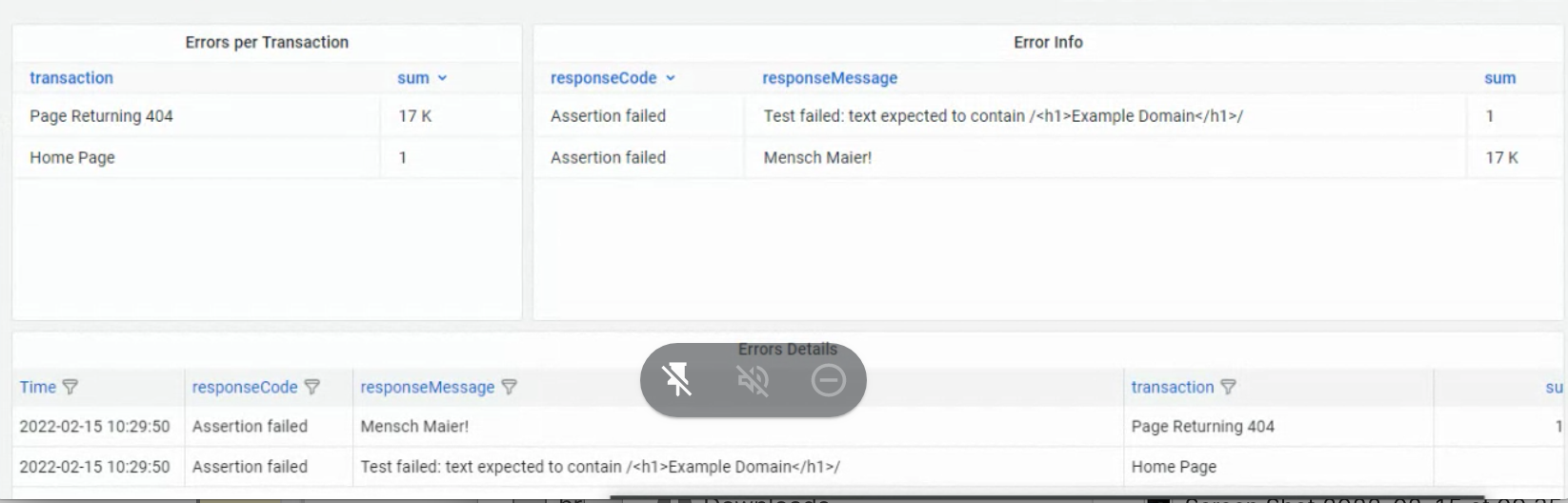
Task: Open the Error Info panel title menu
Action: (1048, 42)
